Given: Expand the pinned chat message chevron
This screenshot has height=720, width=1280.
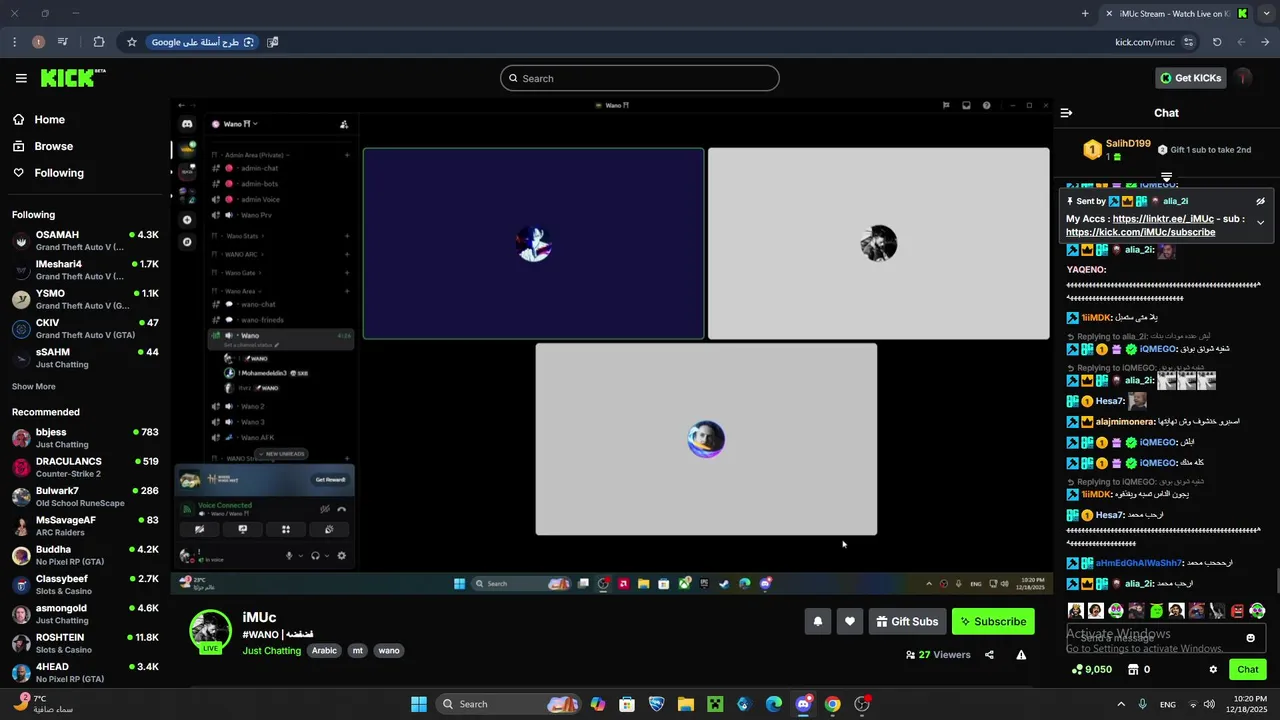Looking at the screenshot, I should [1260, 223].
